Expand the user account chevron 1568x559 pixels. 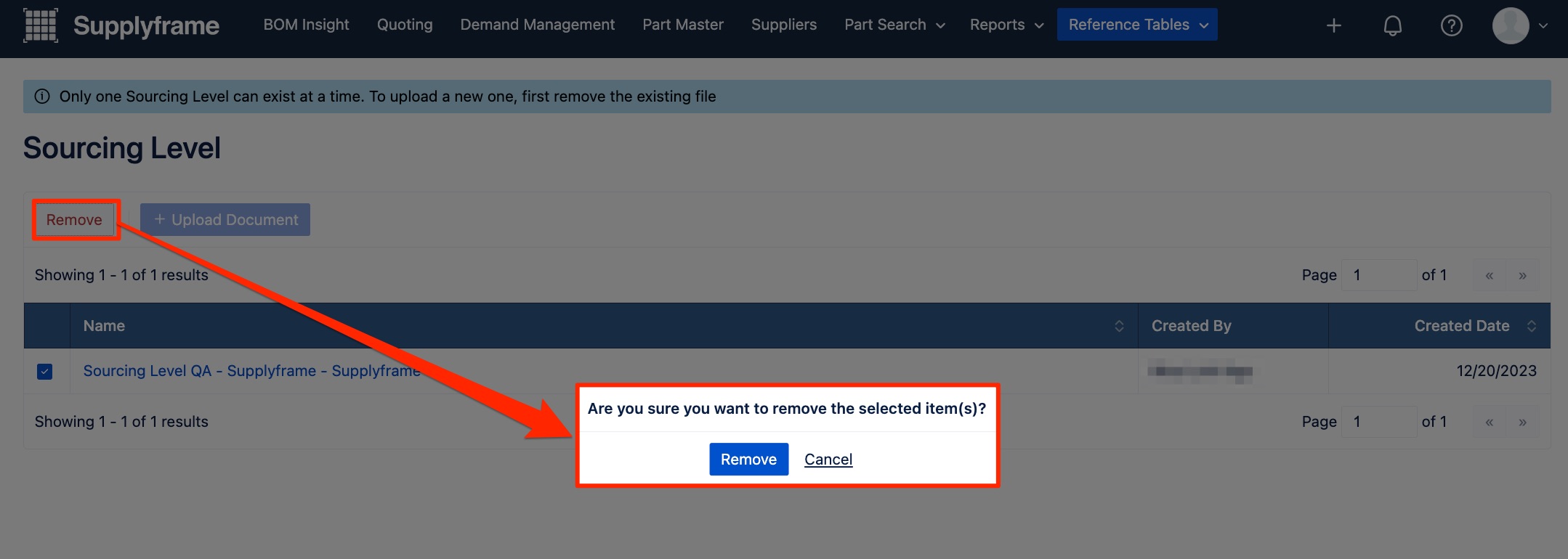1543,25
